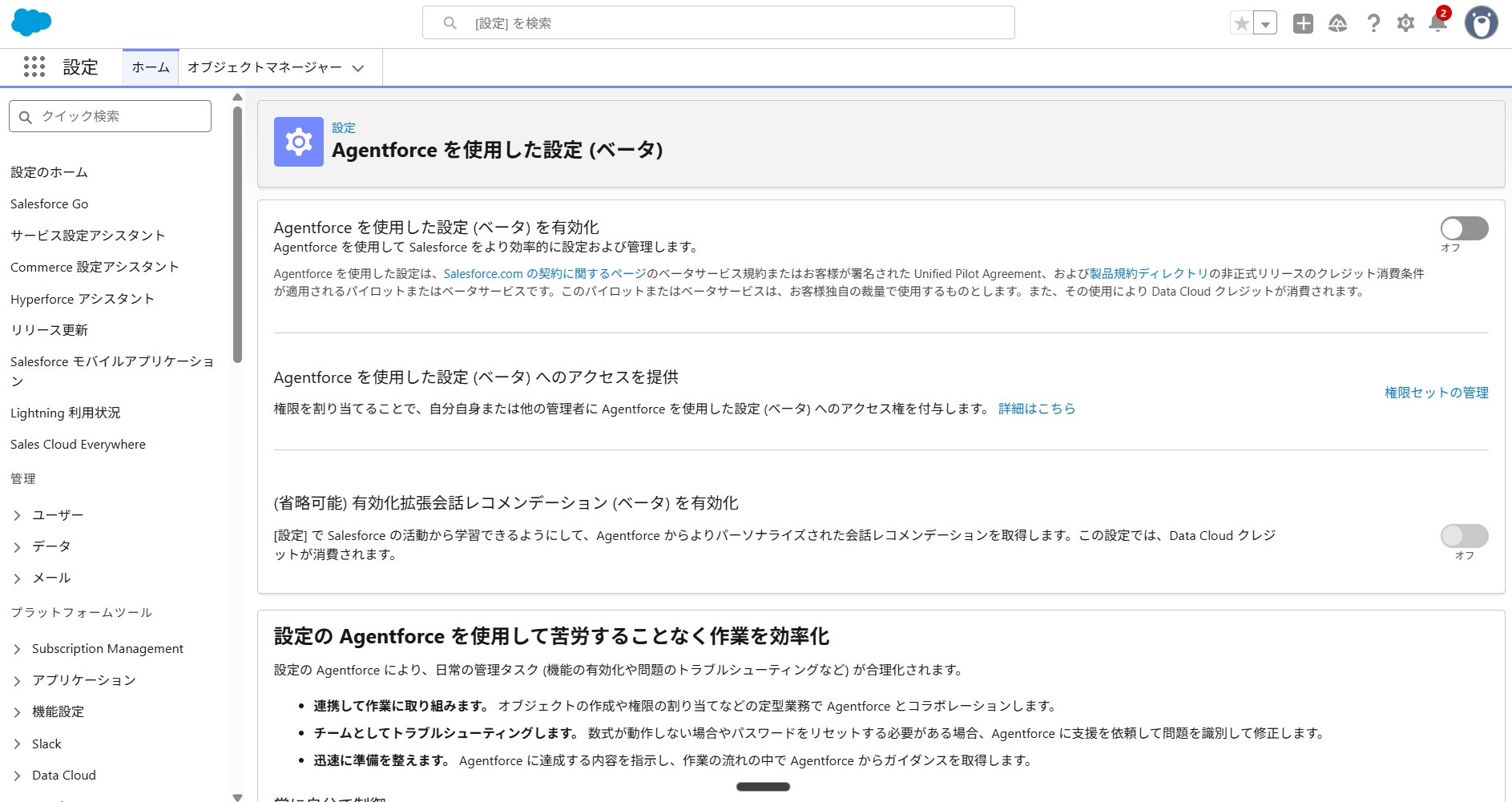The height and width of the screenshot is (802, 1512).
Task: Open notifications bell with 2 alerts
Action: 1437,25
